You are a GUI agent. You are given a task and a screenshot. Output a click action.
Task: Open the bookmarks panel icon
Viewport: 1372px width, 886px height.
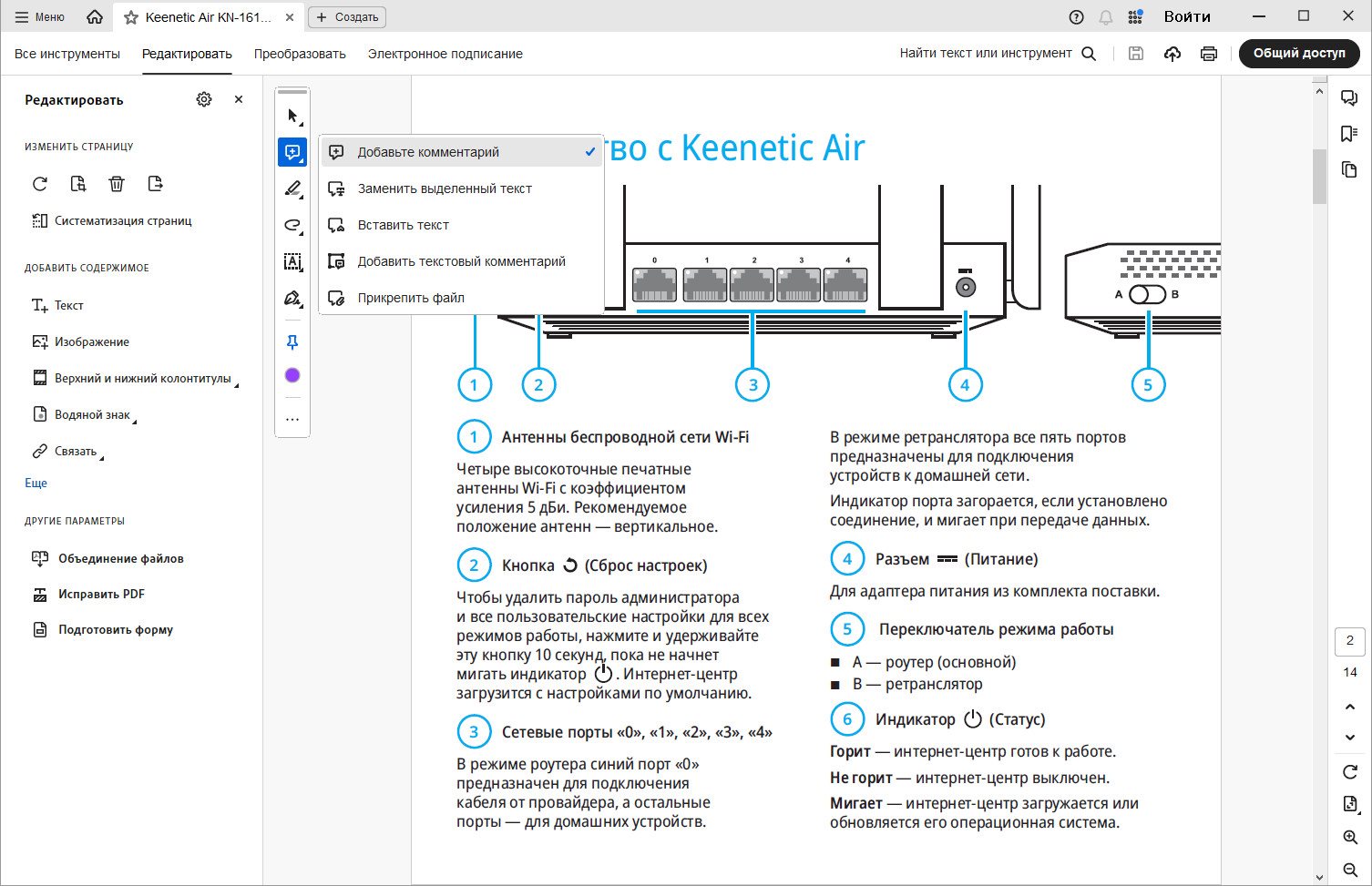click(x=1349, y=134)
